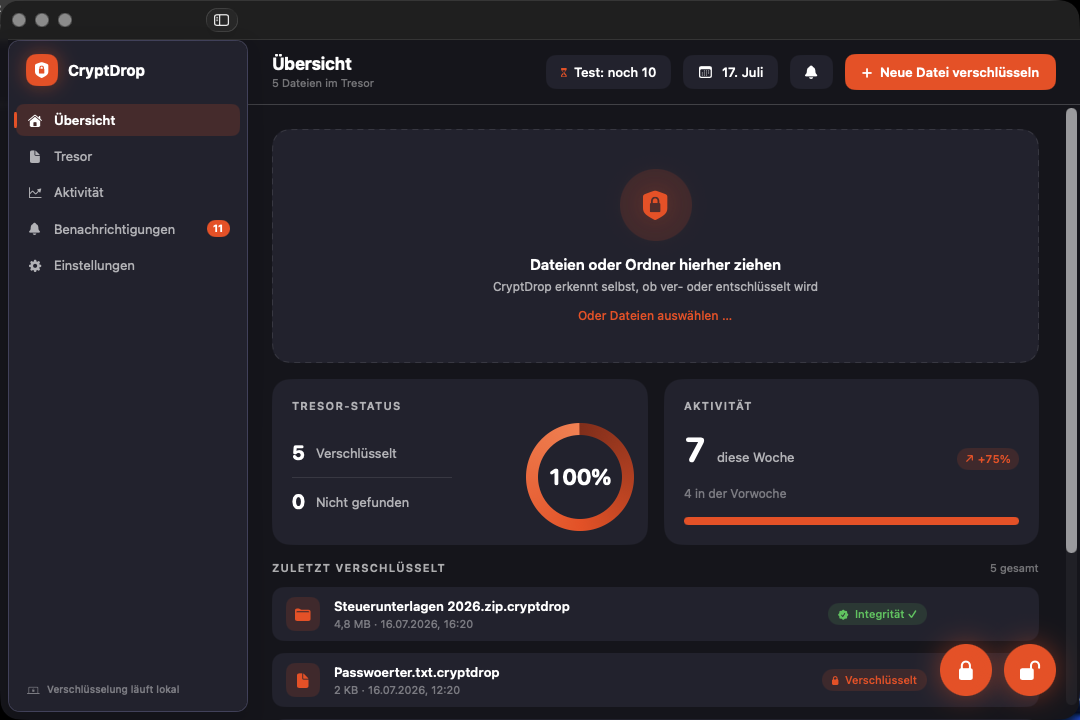This screenshot has height=720, width=1080.
Task: Click the chart icon beside Aktivität
Action: click(35, 192)
